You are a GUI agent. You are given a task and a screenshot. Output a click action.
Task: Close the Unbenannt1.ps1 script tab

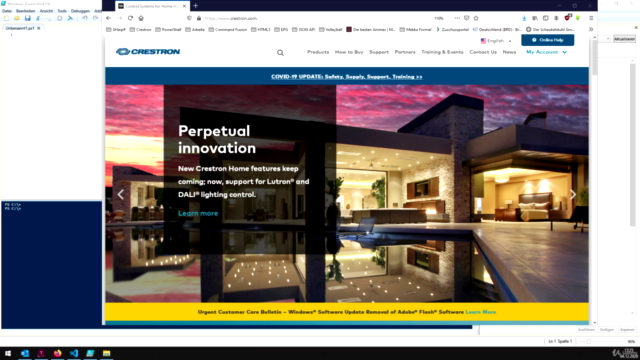[x=39, y=28]
